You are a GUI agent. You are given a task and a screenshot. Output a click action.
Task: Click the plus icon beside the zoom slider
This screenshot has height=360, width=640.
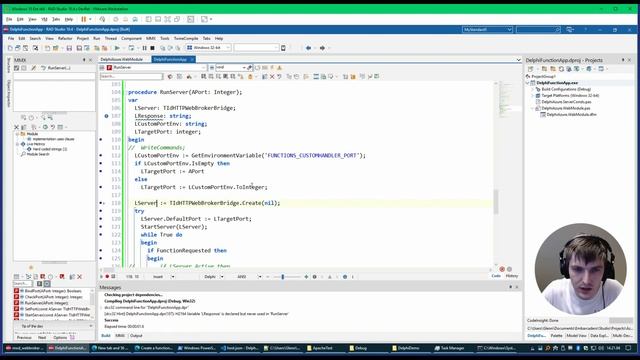point(306,277)
